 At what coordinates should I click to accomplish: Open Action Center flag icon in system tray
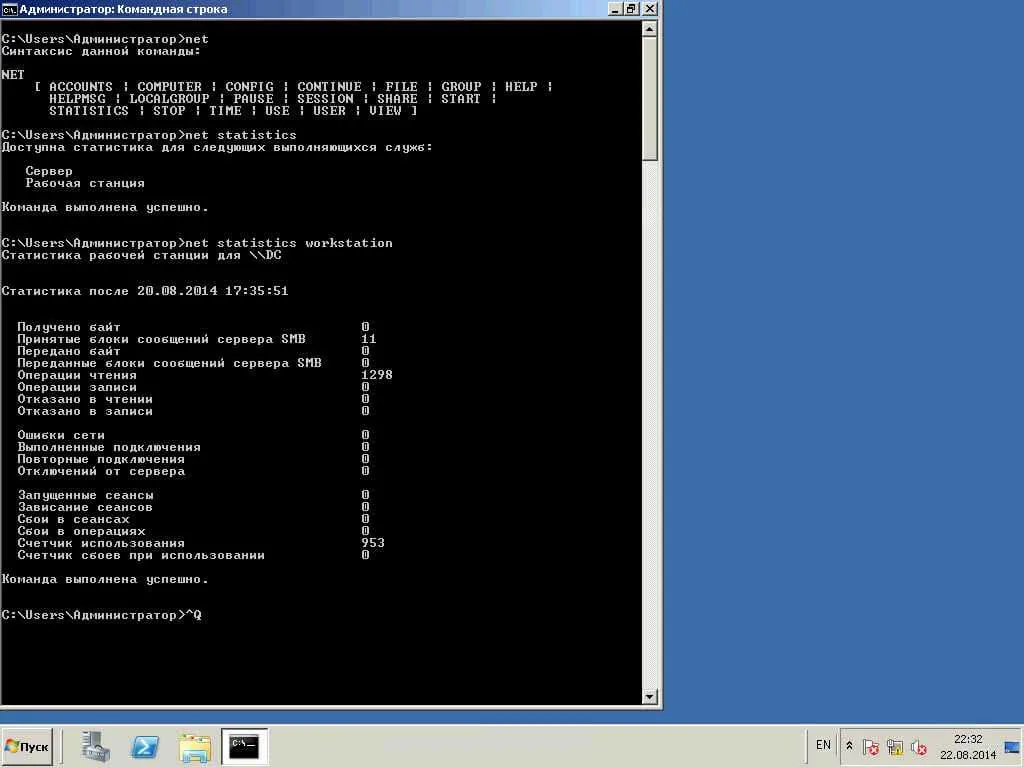tap(870, 747)
